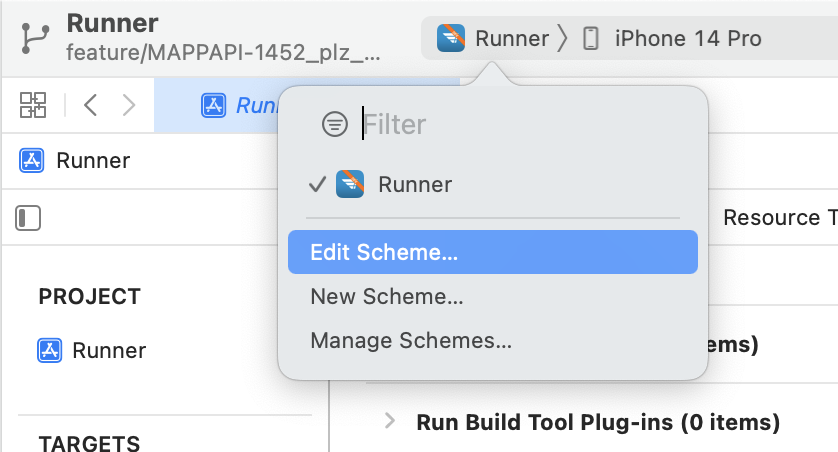This screenshot has width=838, height=452.
Task: Click the source control branch icon
Action: point(35,39)
